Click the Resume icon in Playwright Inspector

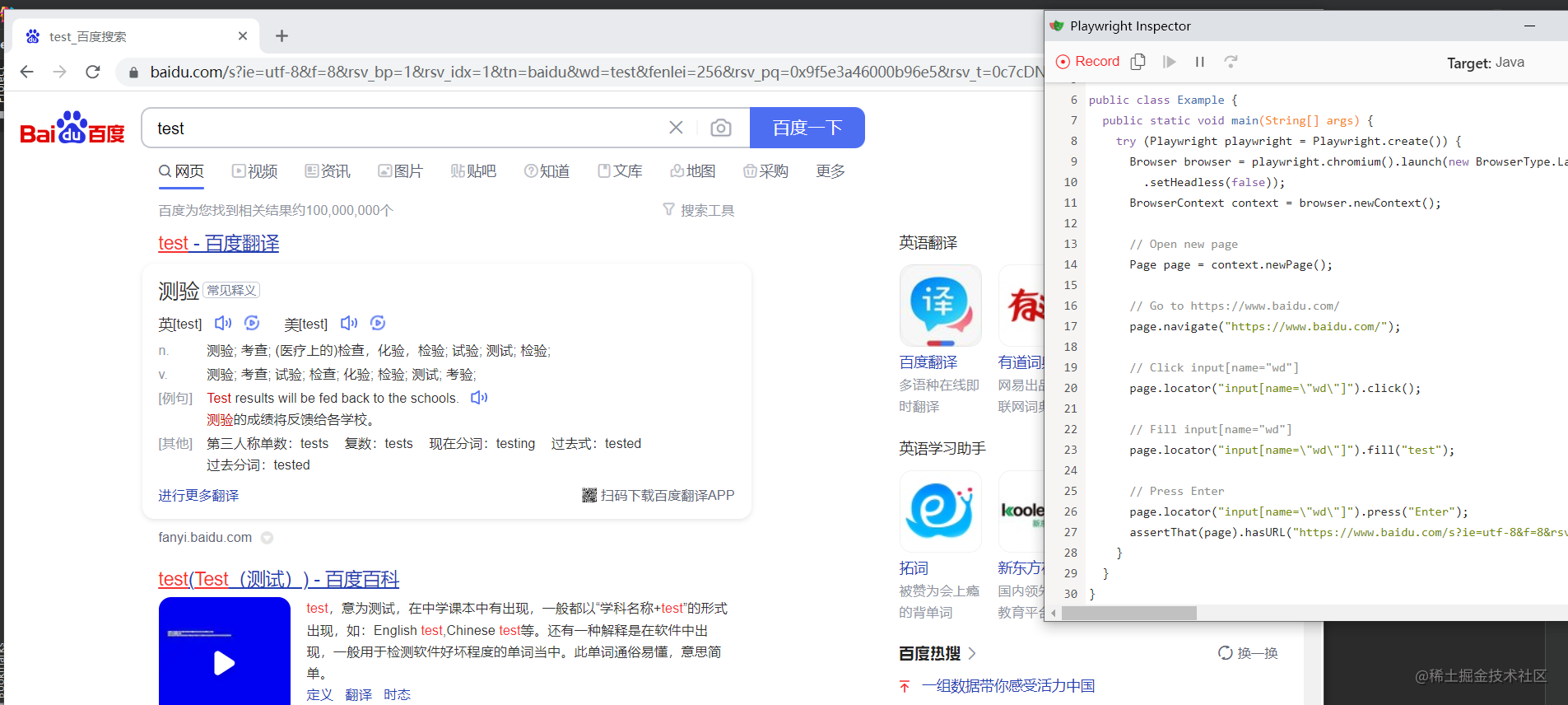(1170, 62)
